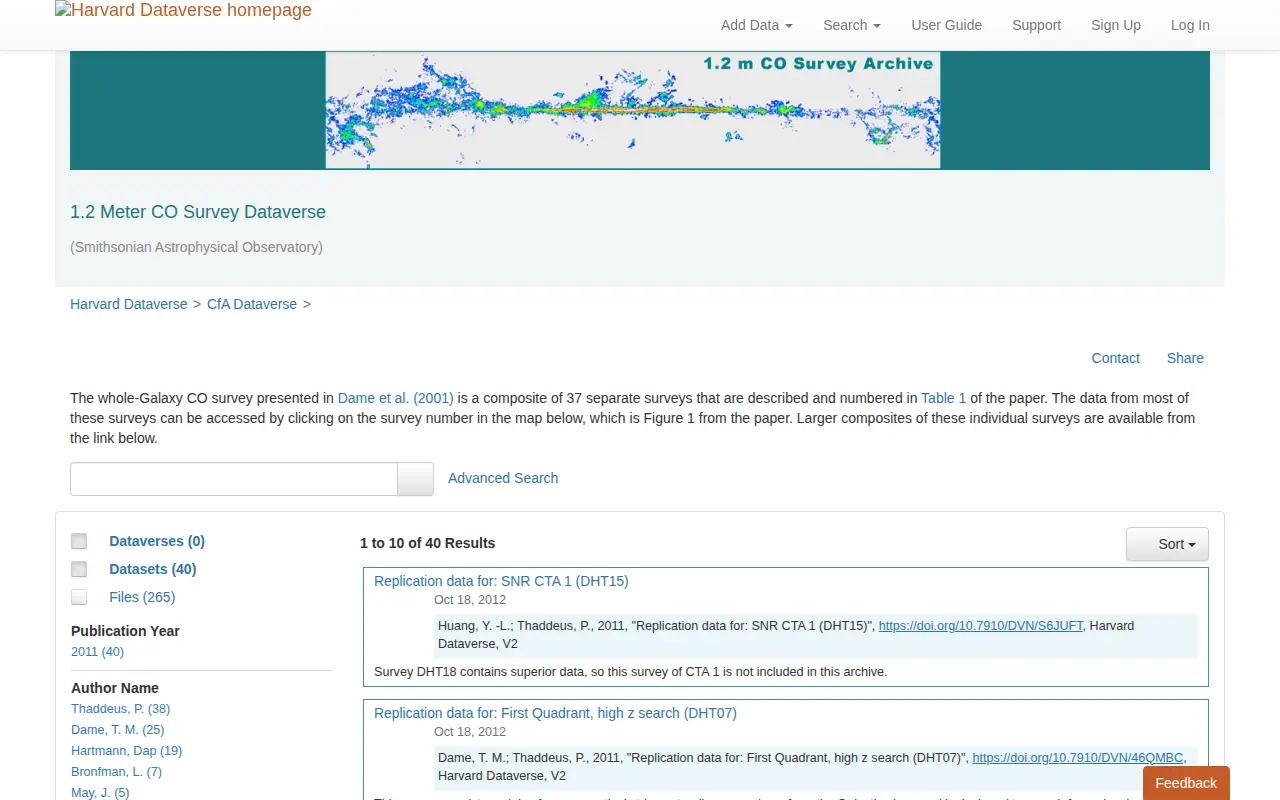Open the Table 1 link
The image size is (1280, 800).
(x=944, y=398)
